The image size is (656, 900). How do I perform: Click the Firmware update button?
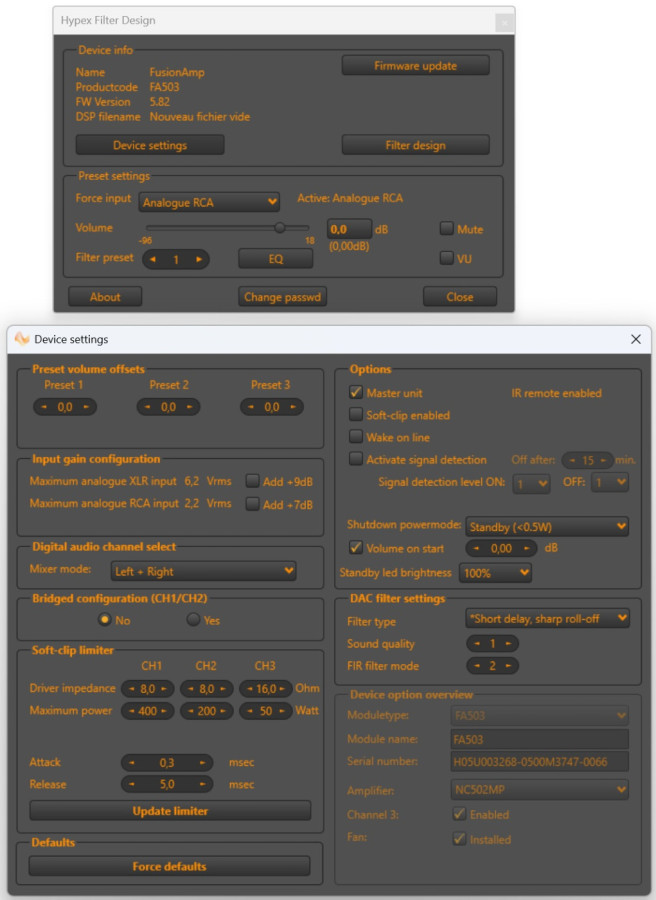click(416, 65)
